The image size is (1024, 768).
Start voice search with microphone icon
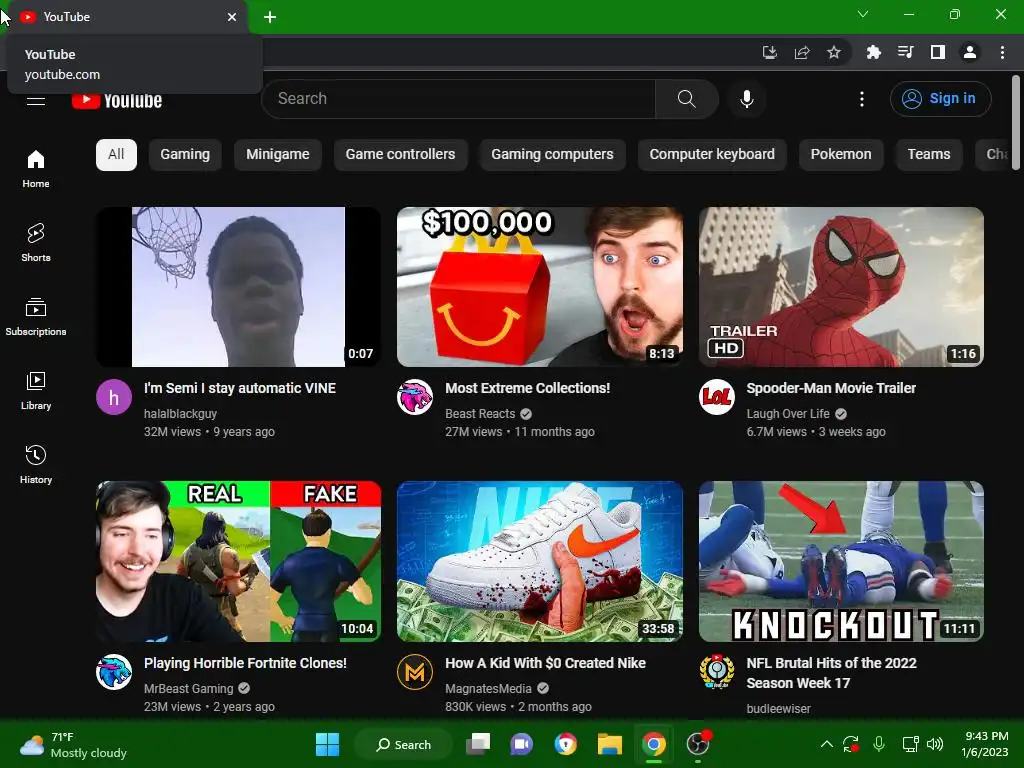[x=747, y=99]
